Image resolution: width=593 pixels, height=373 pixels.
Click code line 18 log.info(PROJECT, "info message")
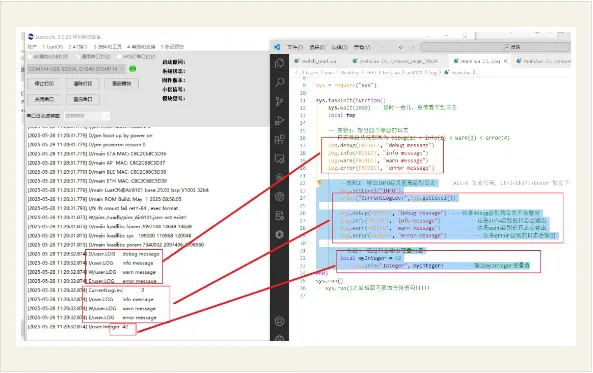(x=378, y=153)
